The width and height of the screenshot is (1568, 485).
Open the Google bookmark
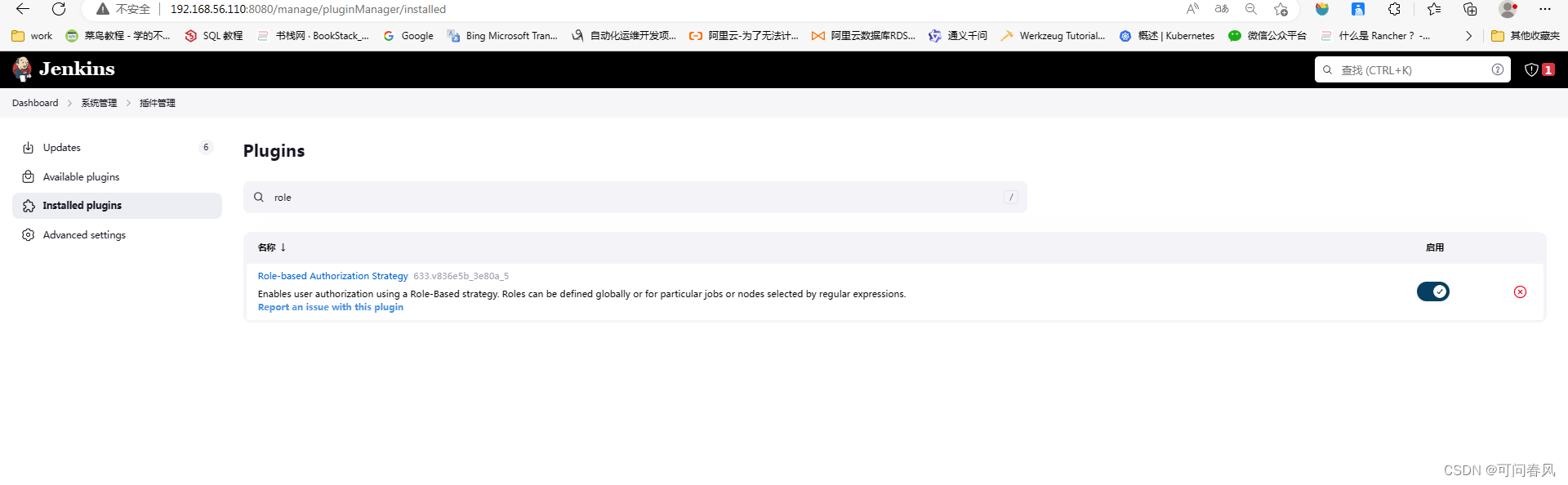pos(408,36)
